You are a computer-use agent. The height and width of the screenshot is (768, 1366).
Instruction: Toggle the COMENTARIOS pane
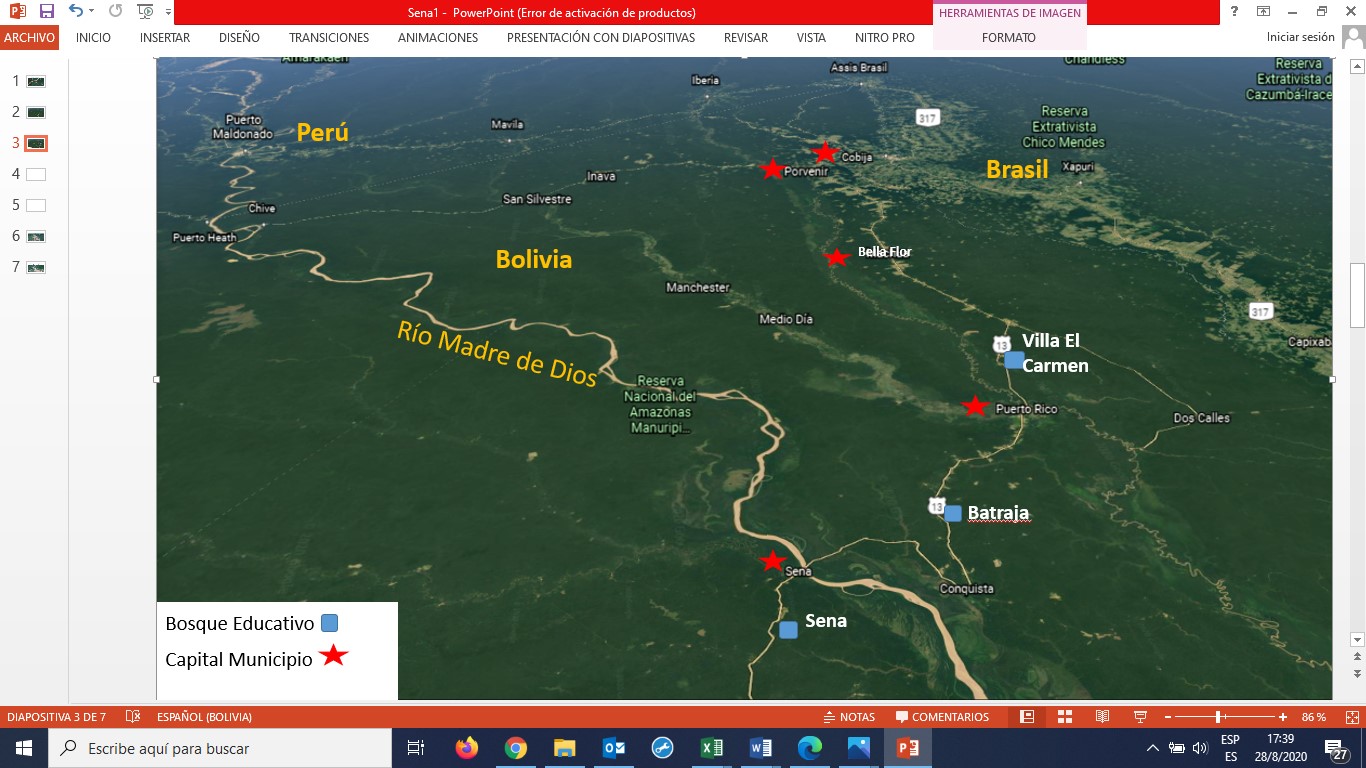[x=942, y=717]
